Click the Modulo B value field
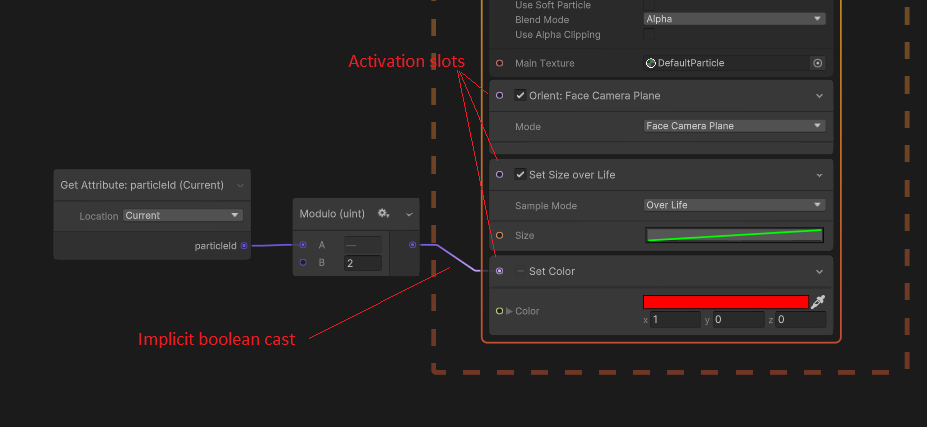This screenshot has height=427, width=927. 362,263
